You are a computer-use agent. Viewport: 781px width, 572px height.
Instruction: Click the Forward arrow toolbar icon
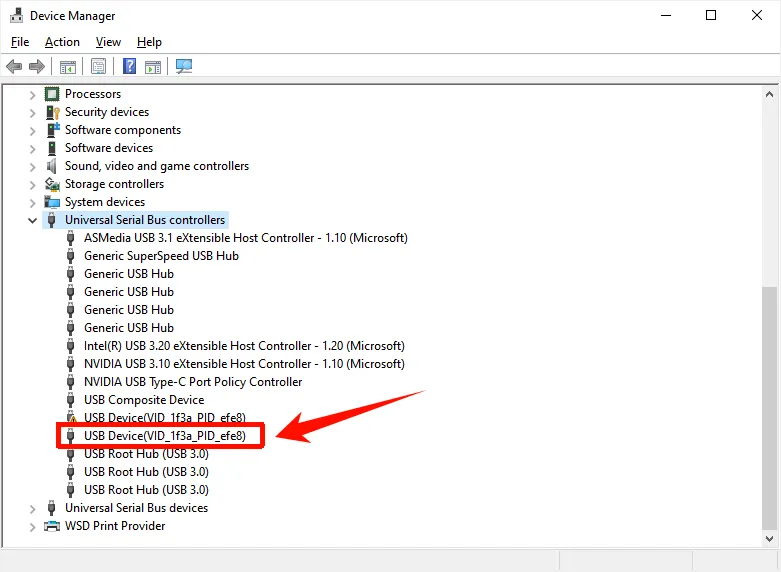[37, 66]
